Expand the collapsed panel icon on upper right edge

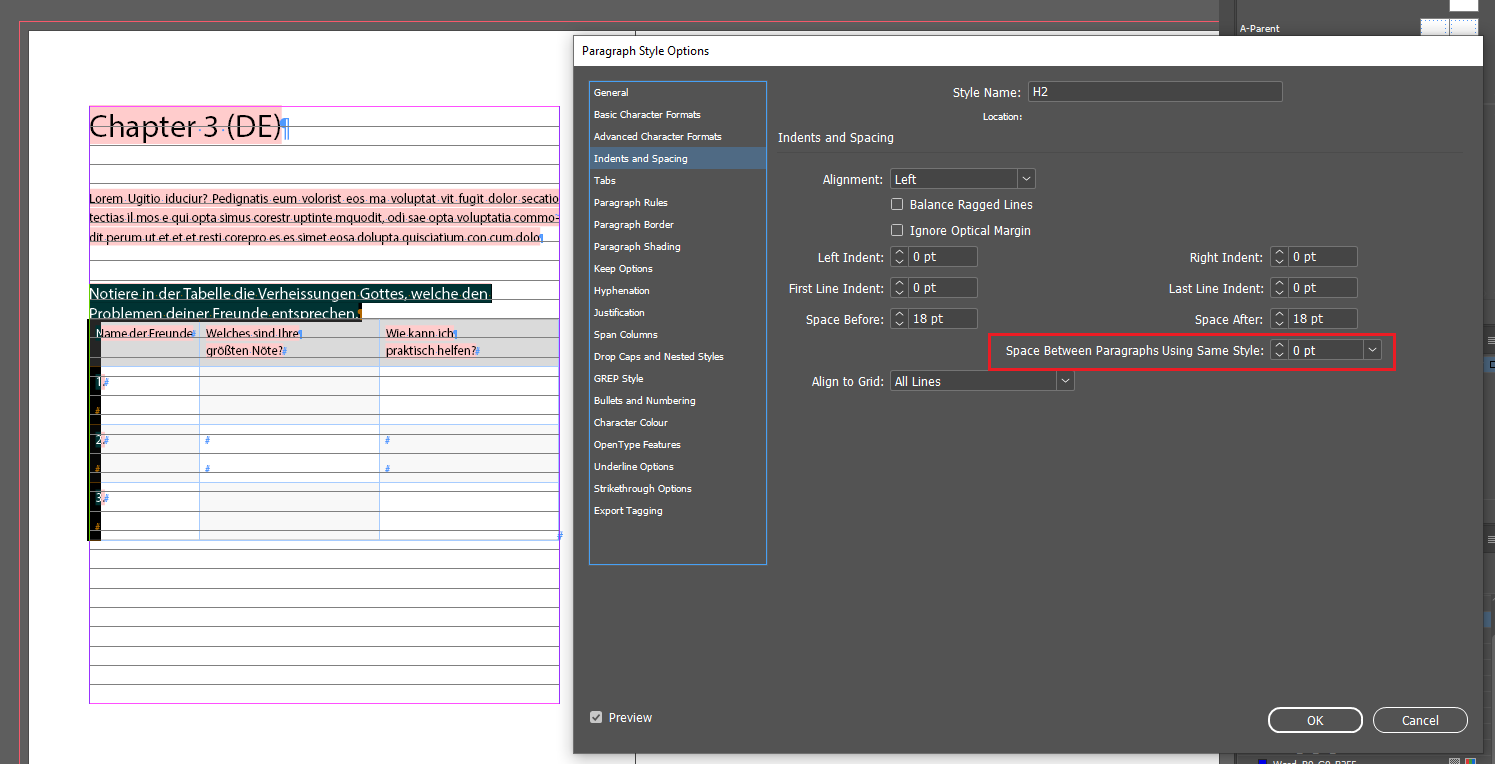(x=1487, y=340)
